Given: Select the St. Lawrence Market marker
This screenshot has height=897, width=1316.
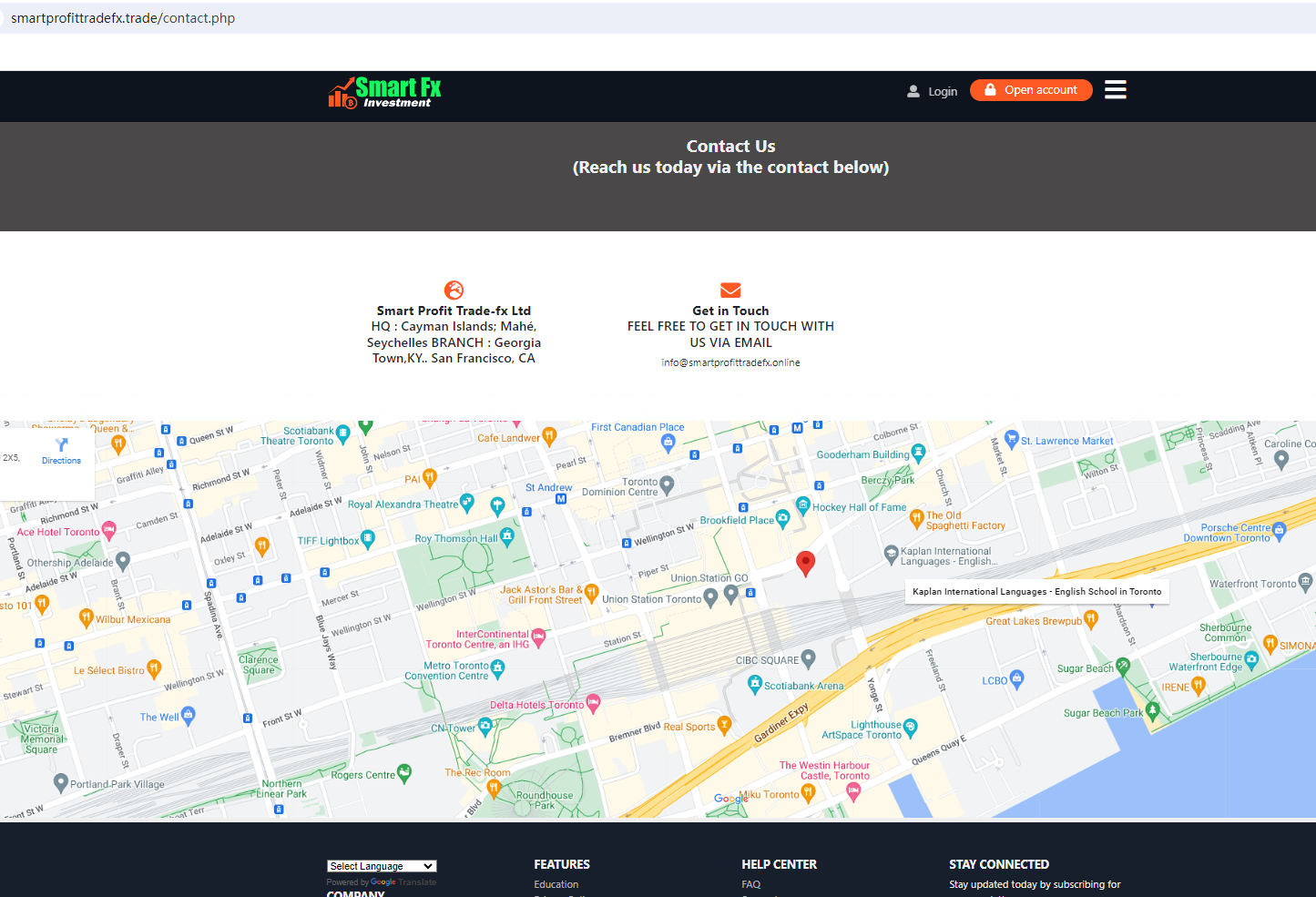Looking at the screenshot, I should [1011, 439].
